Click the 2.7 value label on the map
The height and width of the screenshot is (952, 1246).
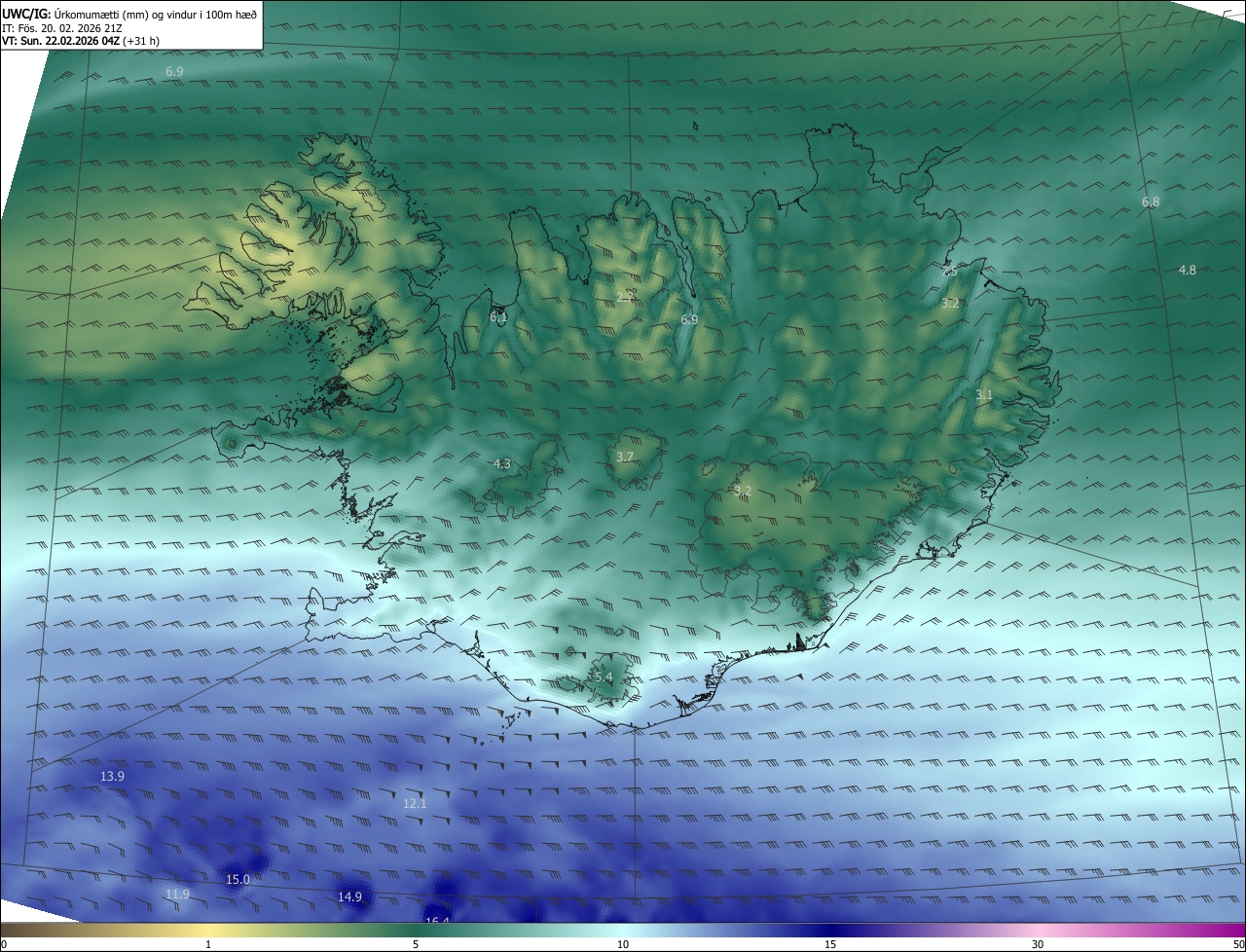pyautogui.click(x=627, y=296)
